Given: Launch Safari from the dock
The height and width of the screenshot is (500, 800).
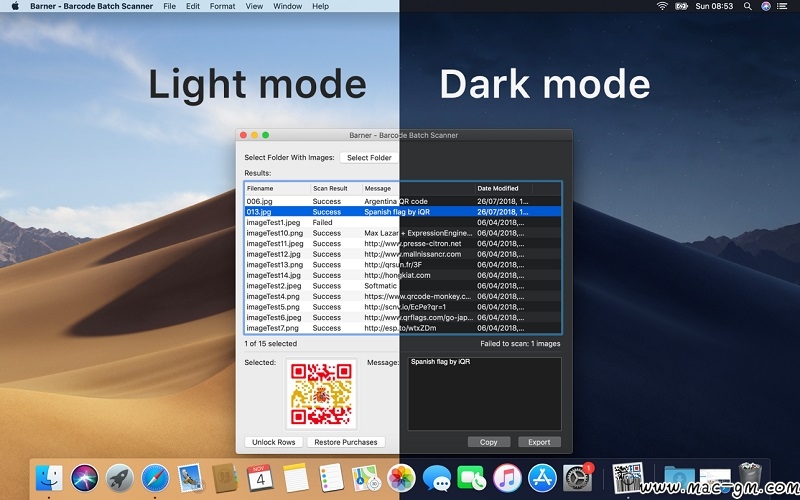Looking at the screenshot, I should tap(154, 478).
